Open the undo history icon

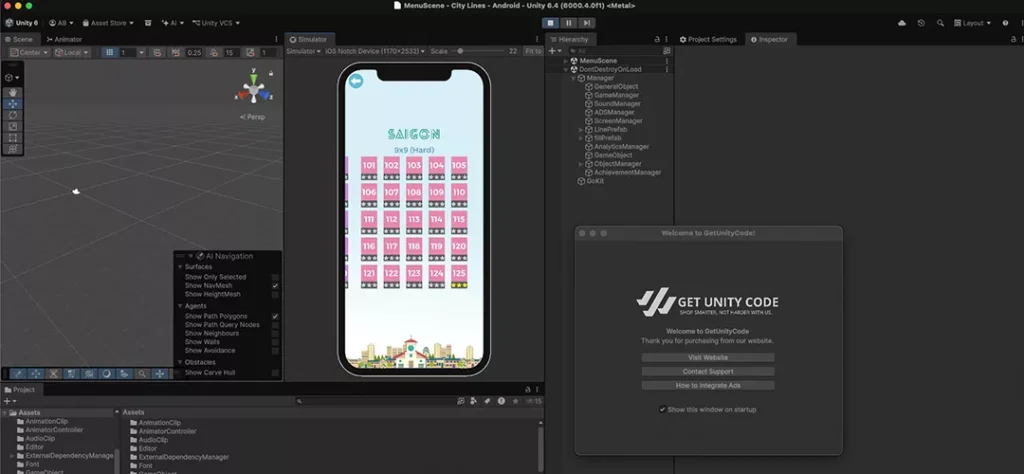(x=921, y=23)
